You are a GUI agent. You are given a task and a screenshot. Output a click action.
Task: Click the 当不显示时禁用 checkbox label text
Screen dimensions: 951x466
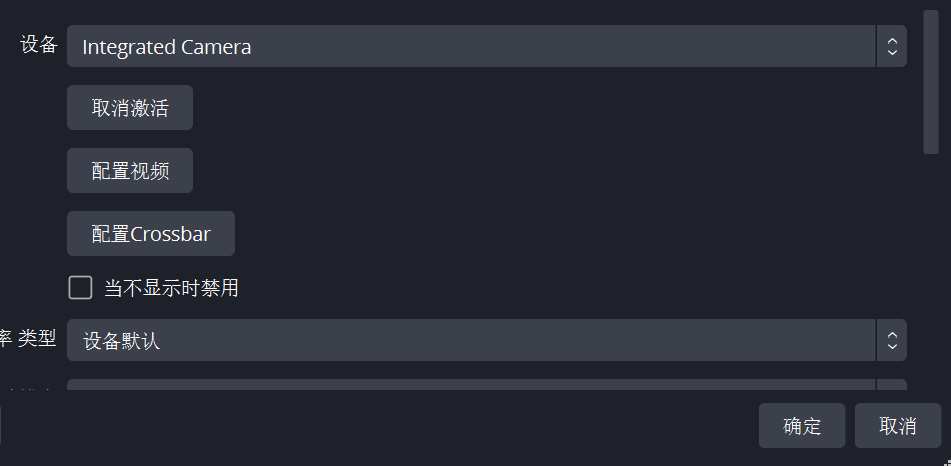[171, 289]
